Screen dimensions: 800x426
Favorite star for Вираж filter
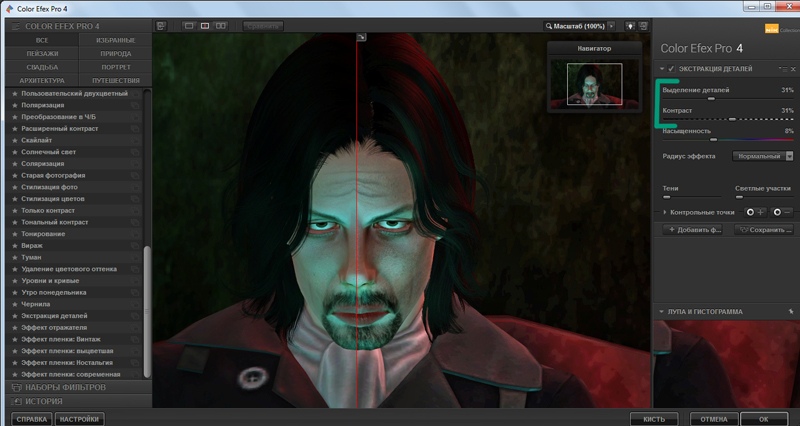pos(15,246)
